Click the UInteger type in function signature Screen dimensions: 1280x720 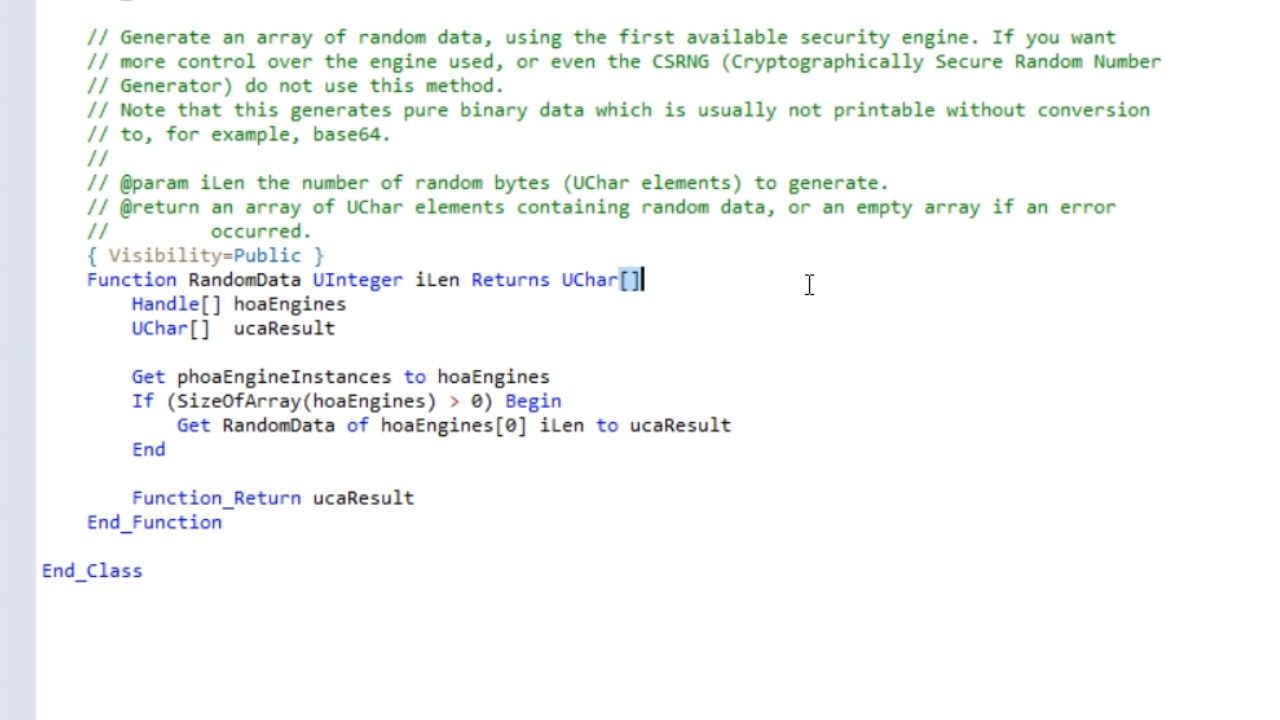tap(357, 280)
